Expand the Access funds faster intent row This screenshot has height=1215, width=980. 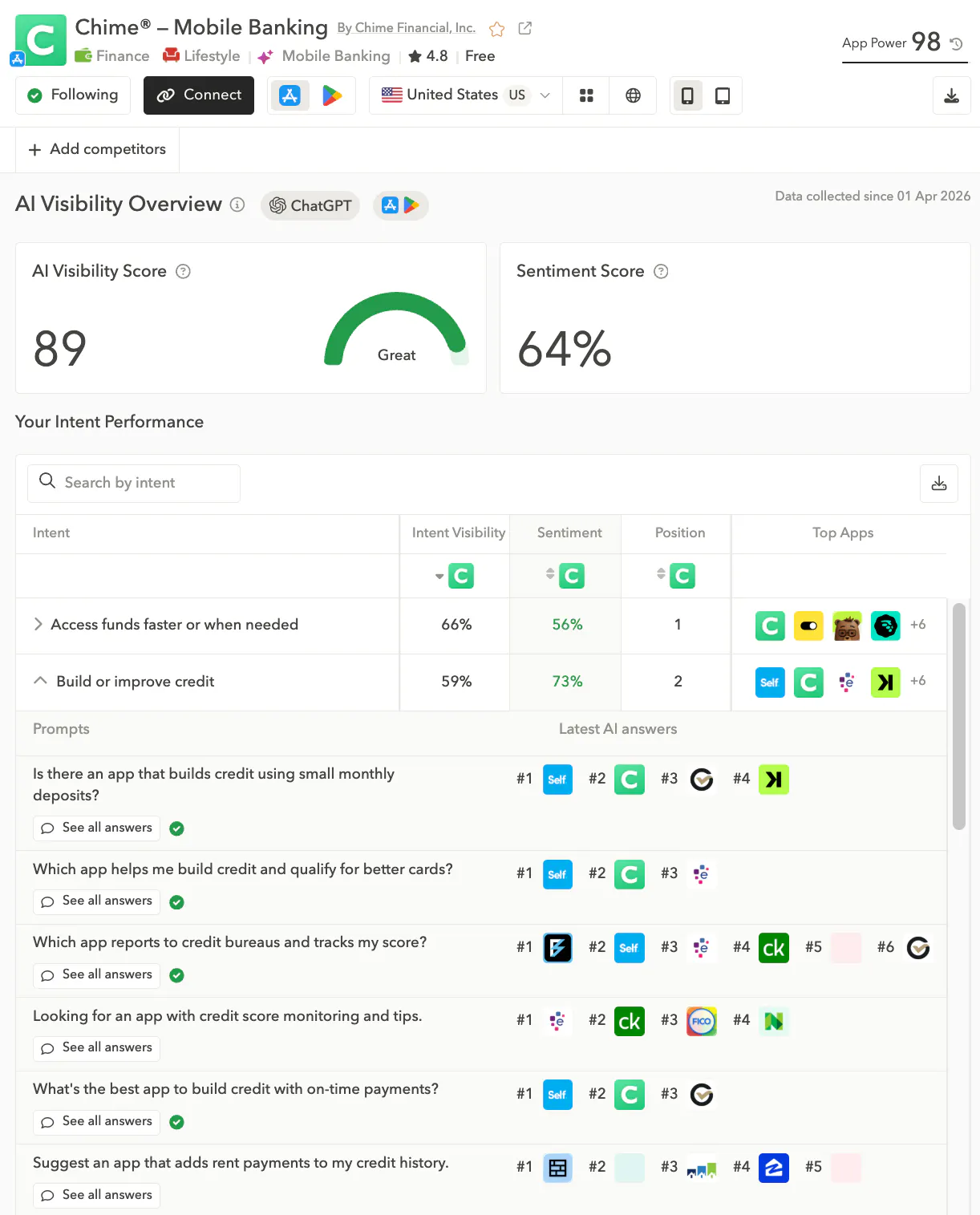(x=38, y=624)
